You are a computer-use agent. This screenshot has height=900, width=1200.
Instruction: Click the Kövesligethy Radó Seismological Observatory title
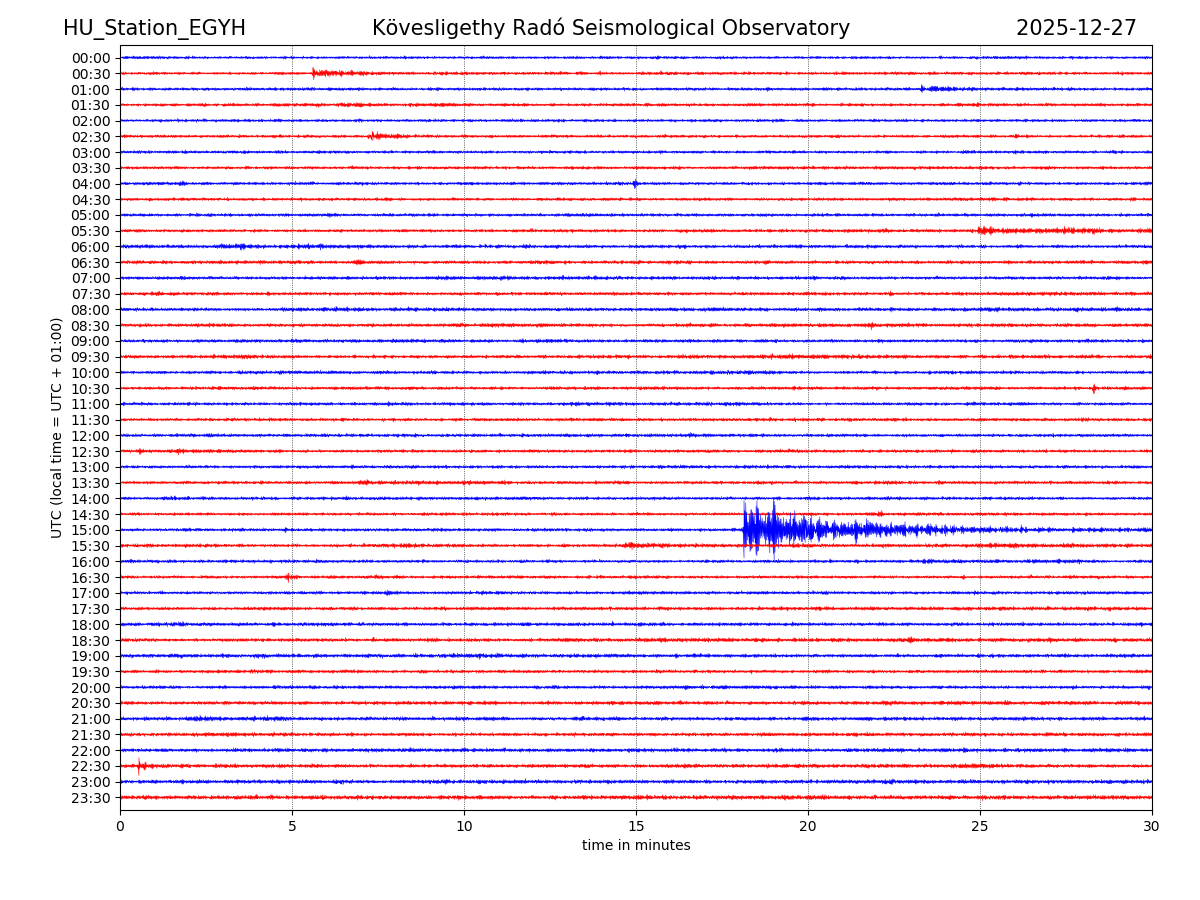(610, 29)
